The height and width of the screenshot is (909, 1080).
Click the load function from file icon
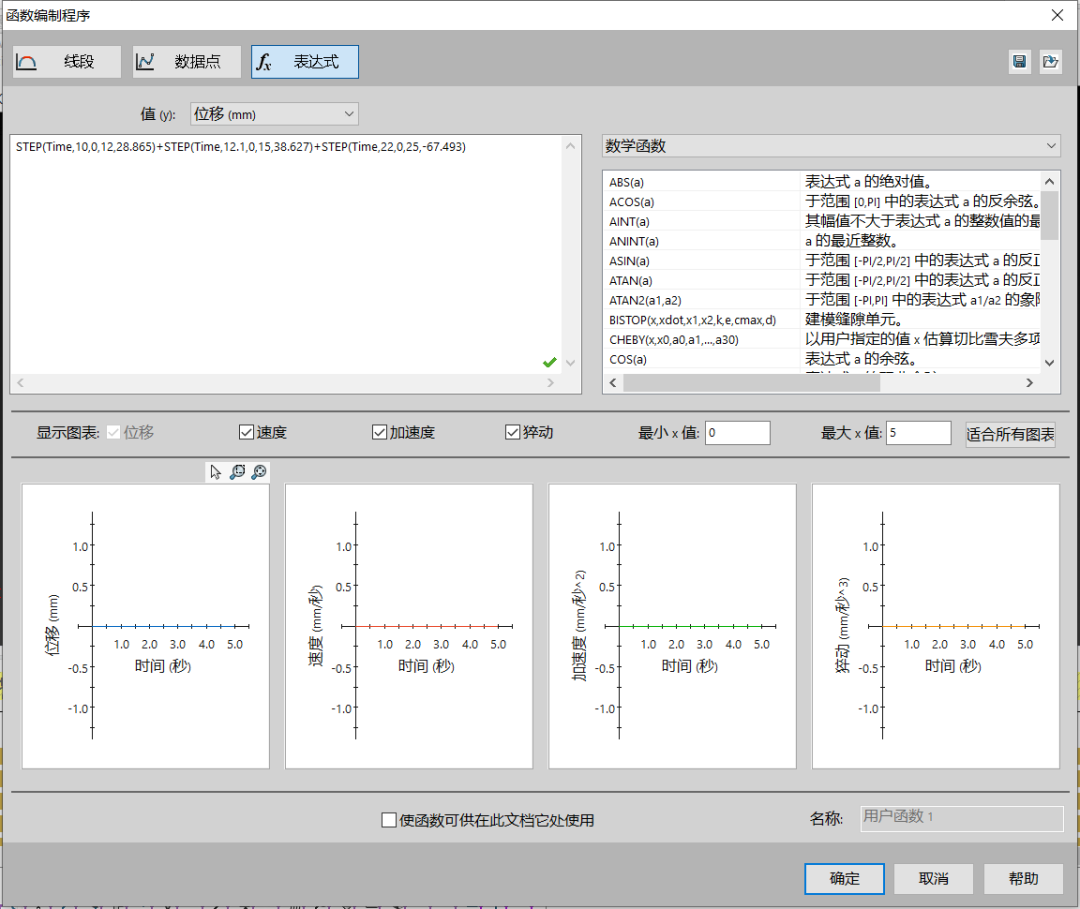pyautogui.click(x=1049, y=62)
